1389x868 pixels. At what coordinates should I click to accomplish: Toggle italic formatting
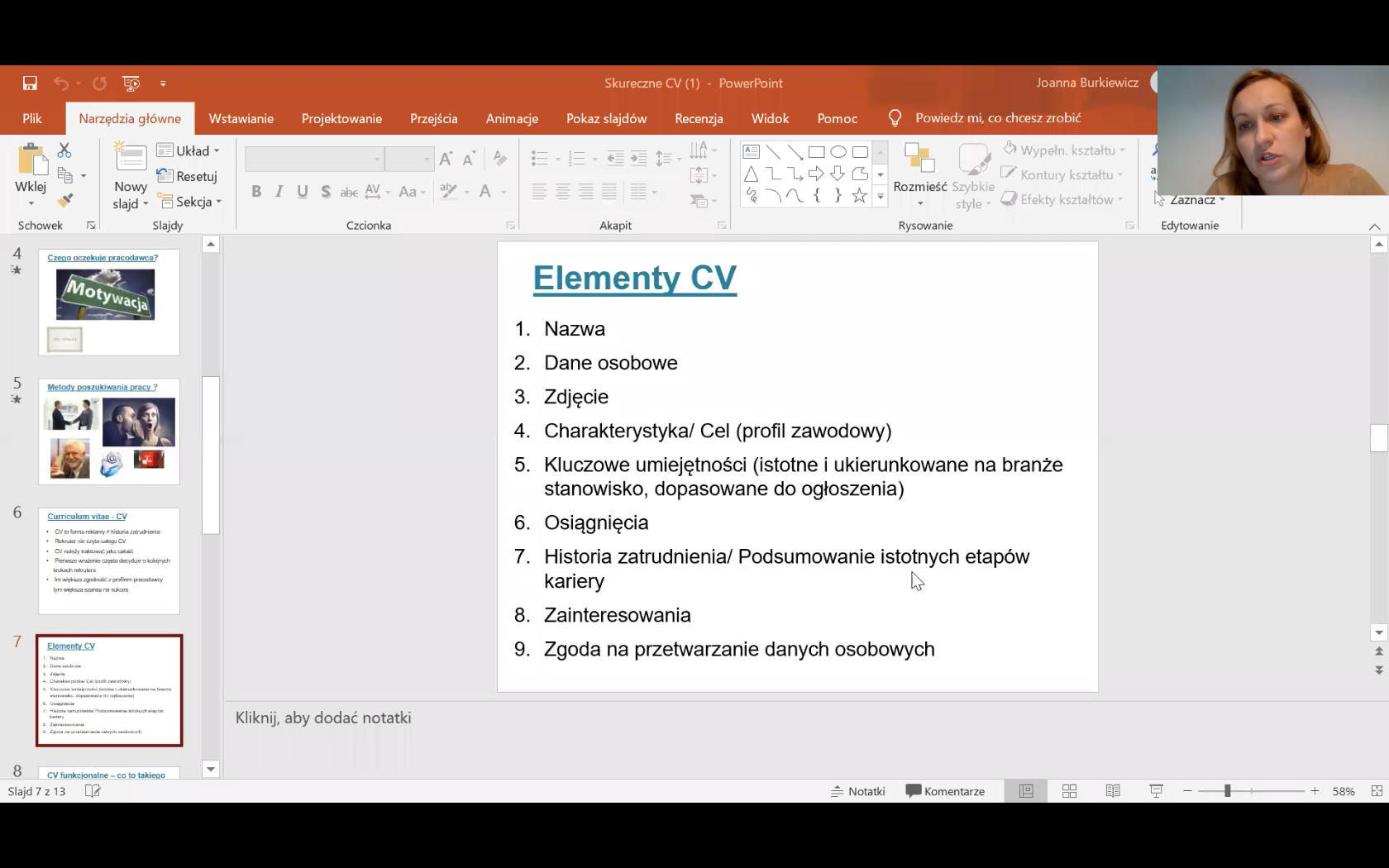279,192
